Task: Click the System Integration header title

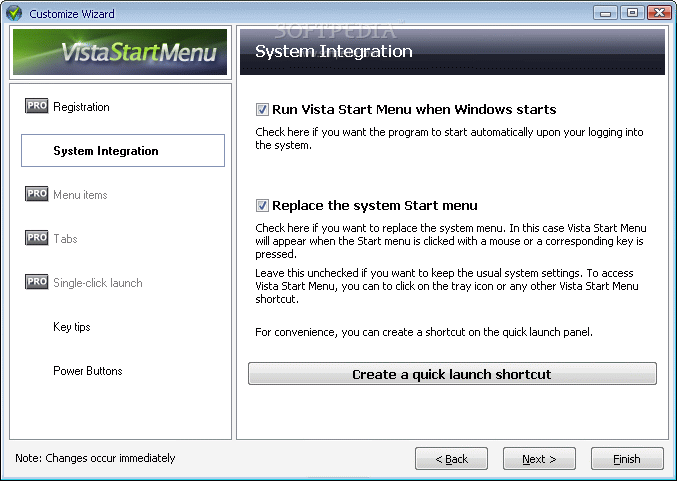Action: coord(334,51)
